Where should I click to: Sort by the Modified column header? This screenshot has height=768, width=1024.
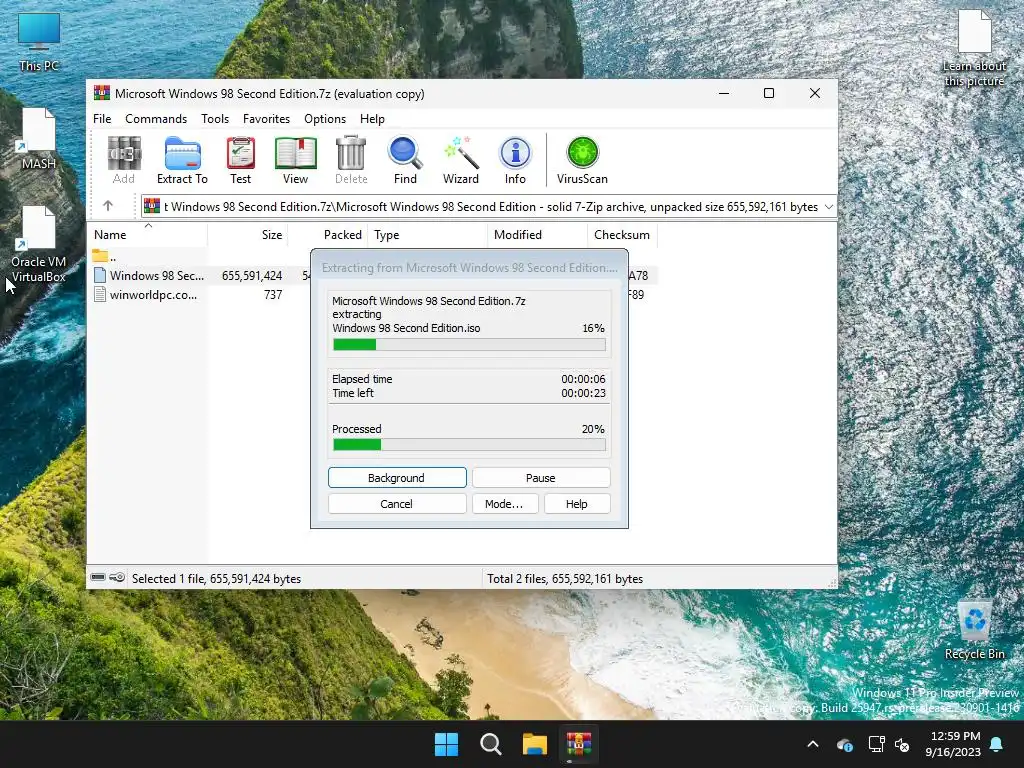(537, 235)
